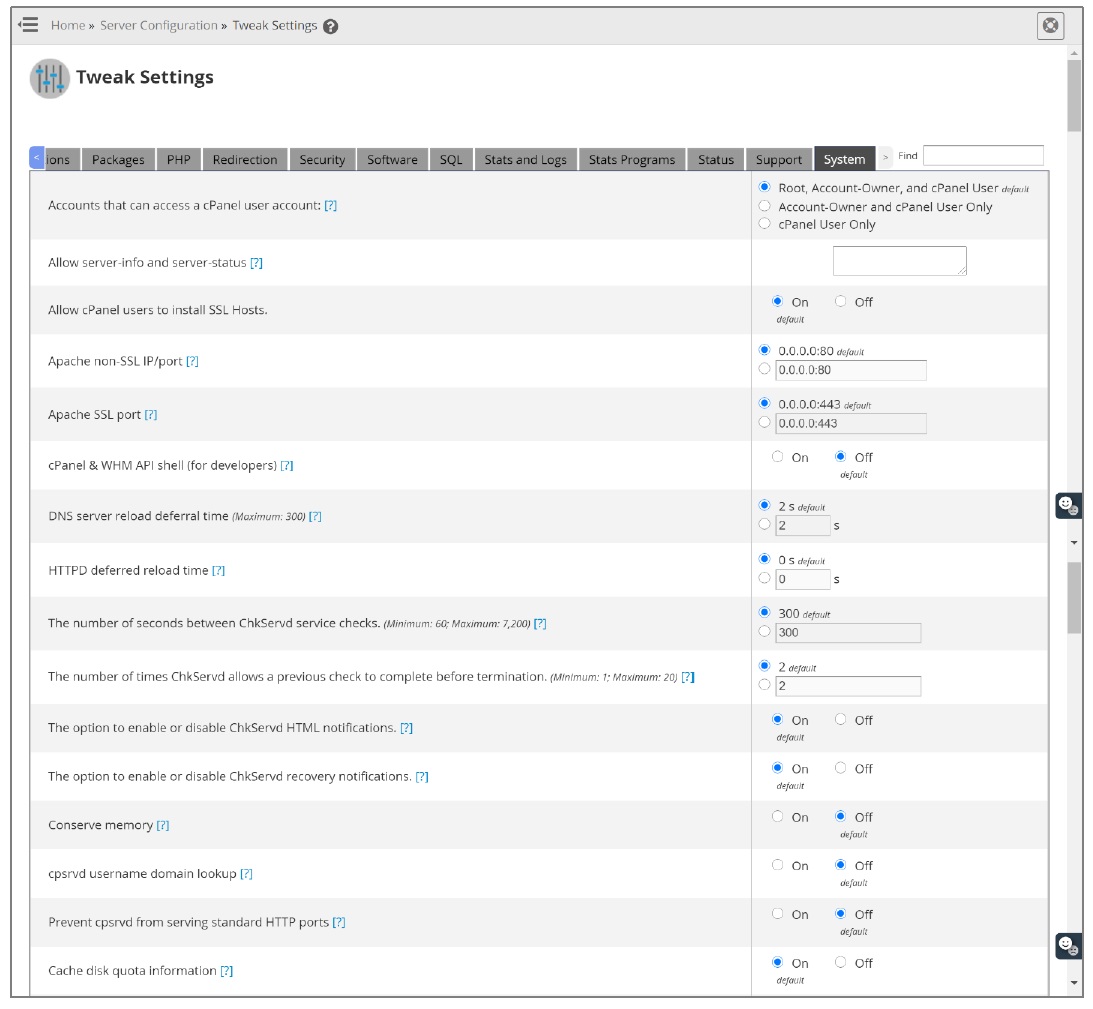Select custom Apache SSL port radio

[x=765, y=423]
